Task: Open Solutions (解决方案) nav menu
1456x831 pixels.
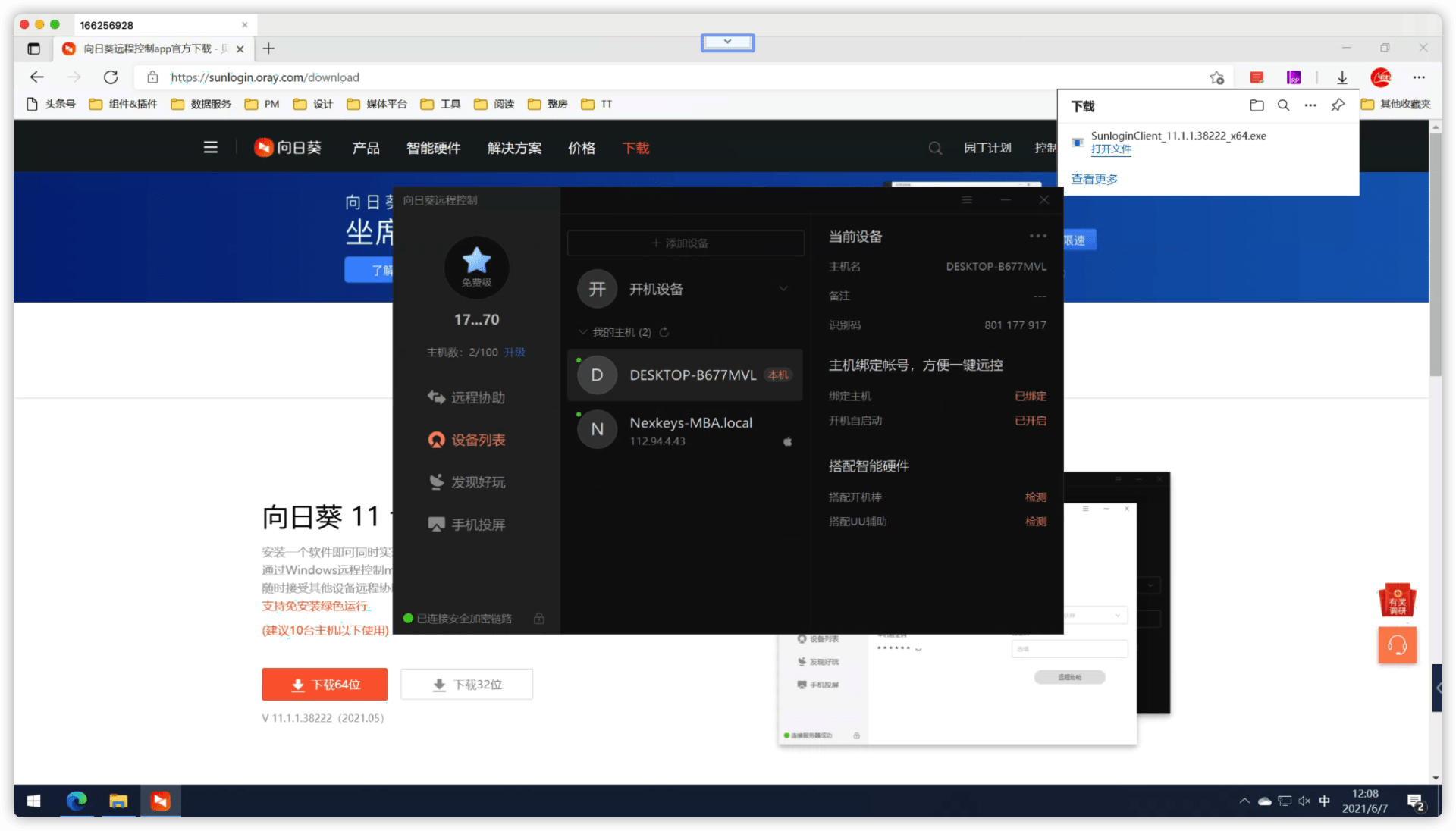Action: [514, 148]
